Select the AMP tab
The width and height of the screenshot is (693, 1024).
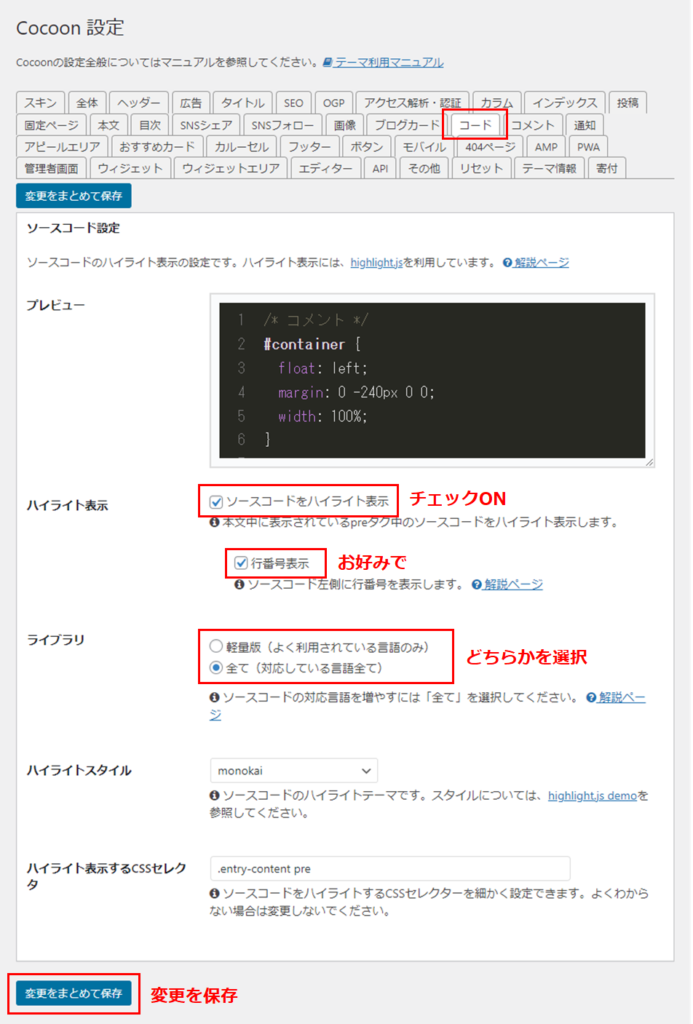546,147
